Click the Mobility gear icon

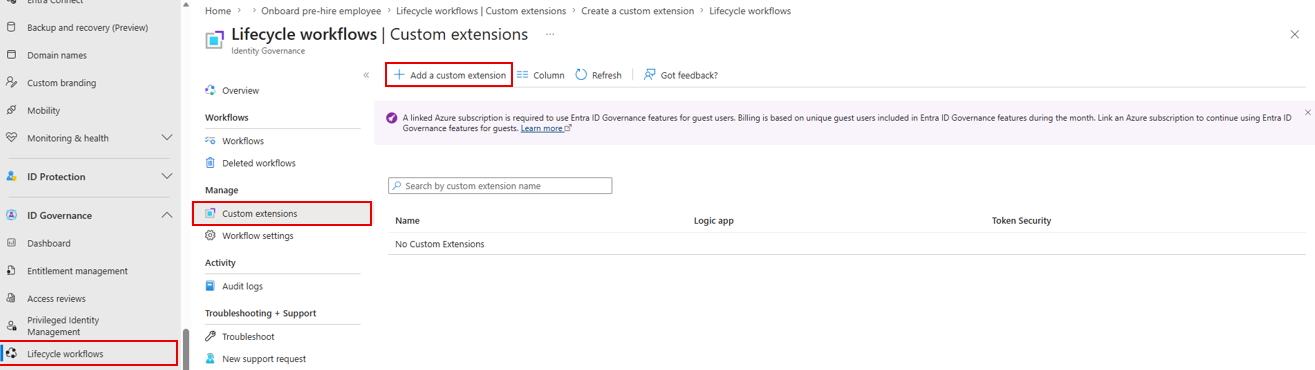pyautogui.click(x=11, y=111)
